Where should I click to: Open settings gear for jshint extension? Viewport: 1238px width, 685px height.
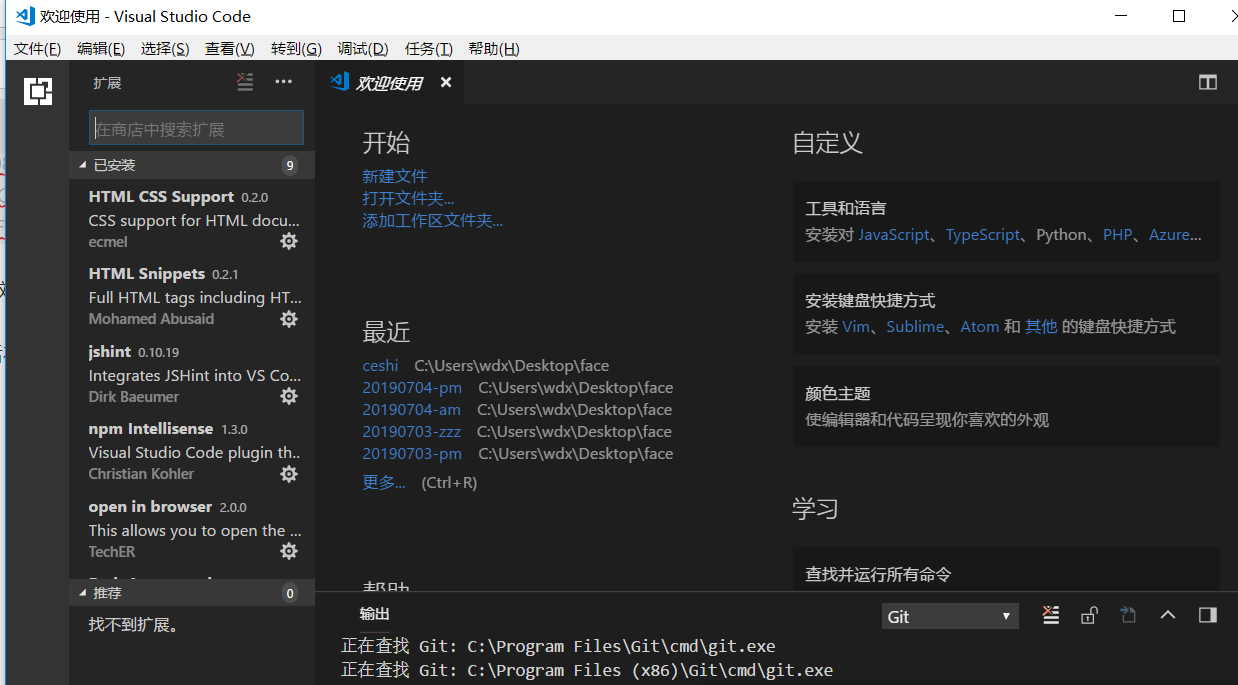tap(289, 396)
